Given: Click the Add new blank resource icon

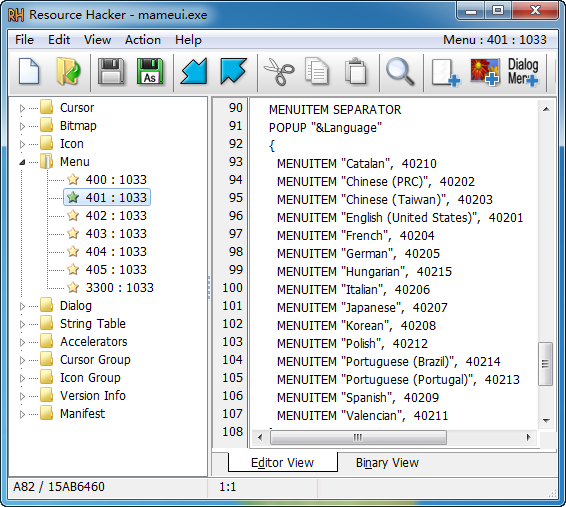Looking at the screenshot, I should tap(445, 72).
